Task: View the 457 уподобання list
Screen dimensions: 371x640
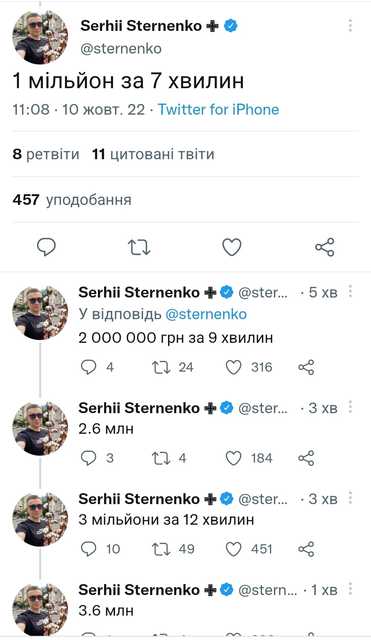Action: [x=72, y=200]
